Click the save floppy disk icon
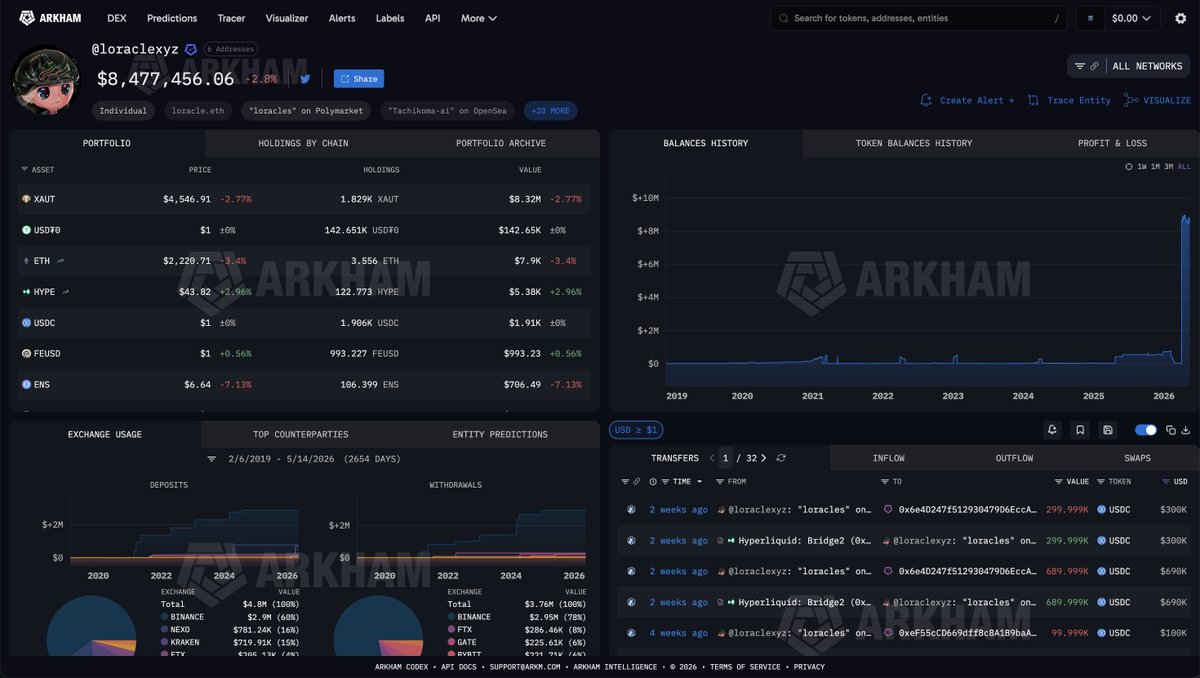1200x678 pixels. (x=1108, y=430)
